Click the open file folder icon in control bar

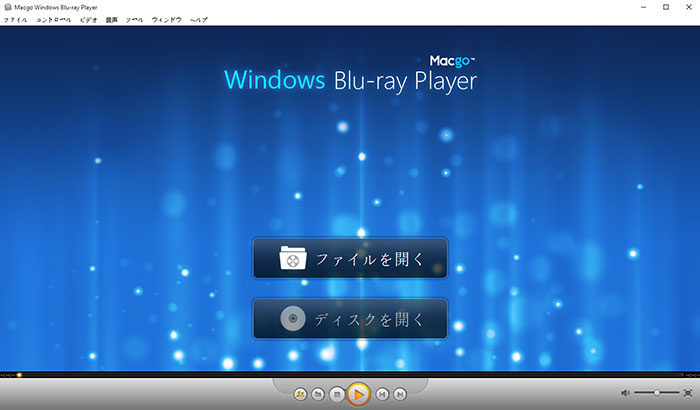[318, 394]
